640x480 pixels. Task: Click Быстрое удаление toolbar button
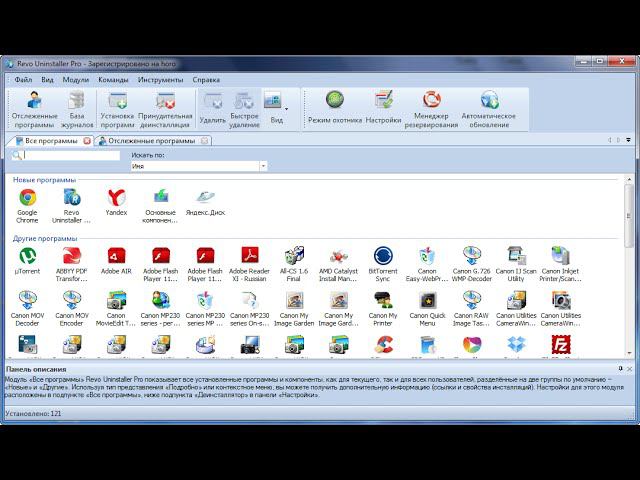pyautogui.click(x=244, y=109)
